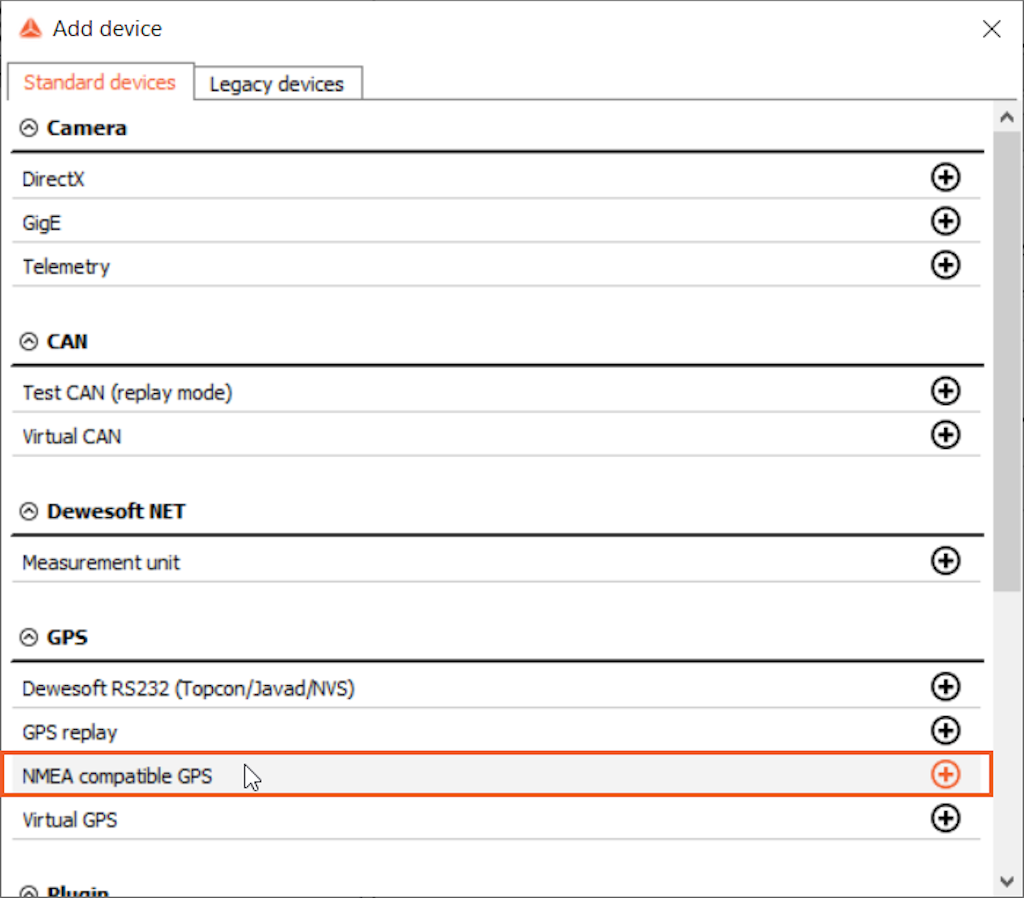Select the NMEA compatible GPS label
The width and height of the screenshot is (1024, 898).
point(117,776)
